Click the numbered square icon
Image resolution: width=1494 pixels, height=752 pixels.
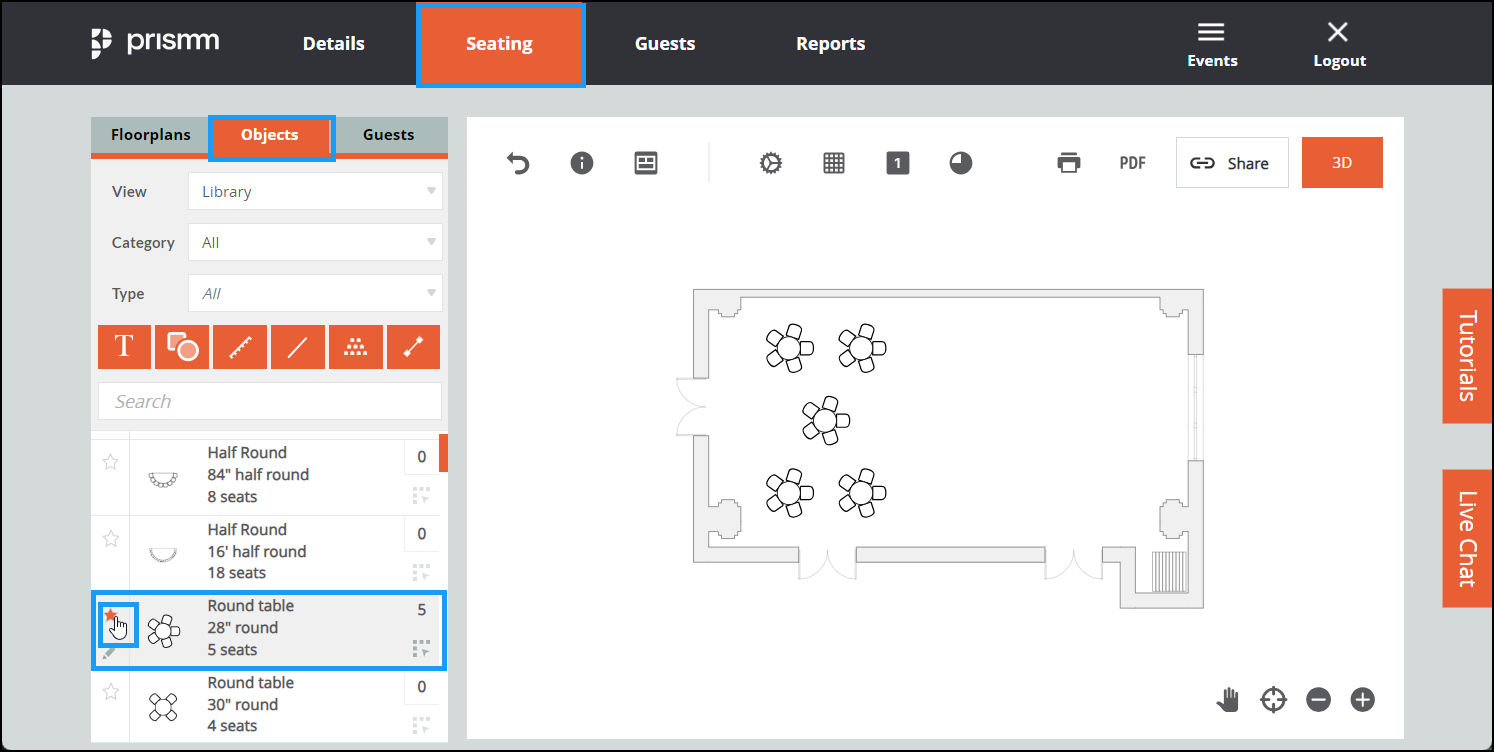898,163
